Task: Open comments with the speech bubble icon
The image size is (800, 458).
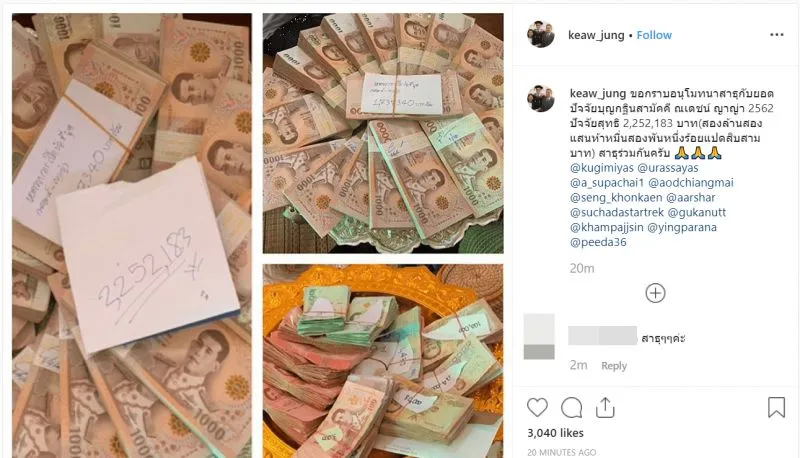Action: (571, 408)
